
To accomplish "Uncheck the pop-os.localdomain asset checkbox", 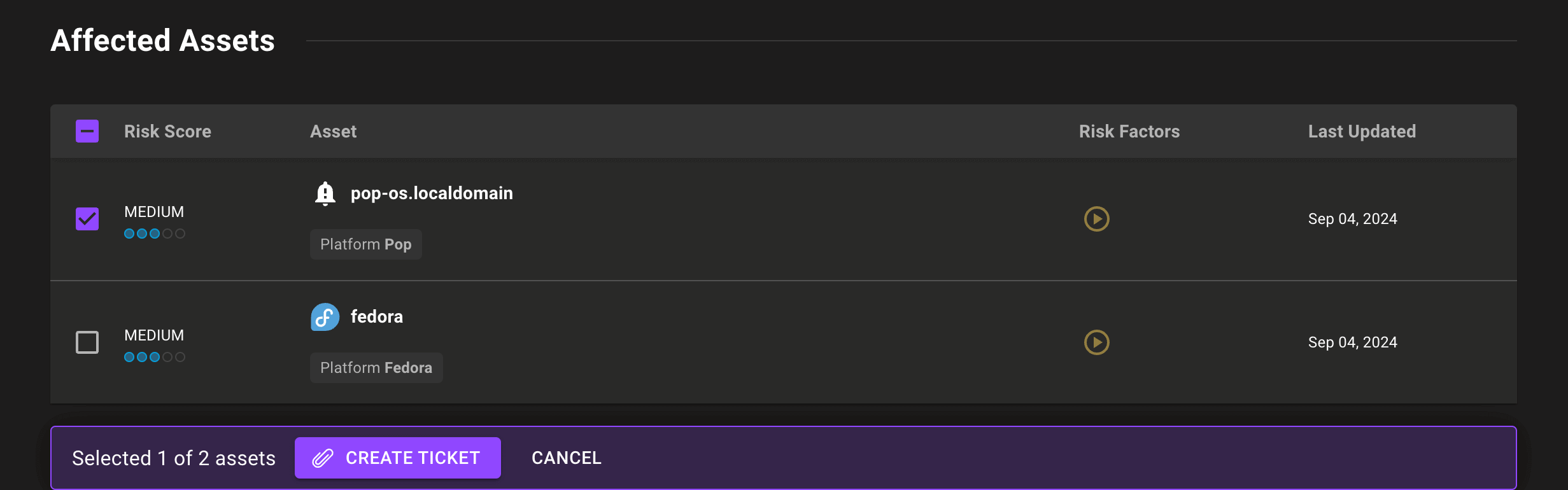I will point(87,219).
